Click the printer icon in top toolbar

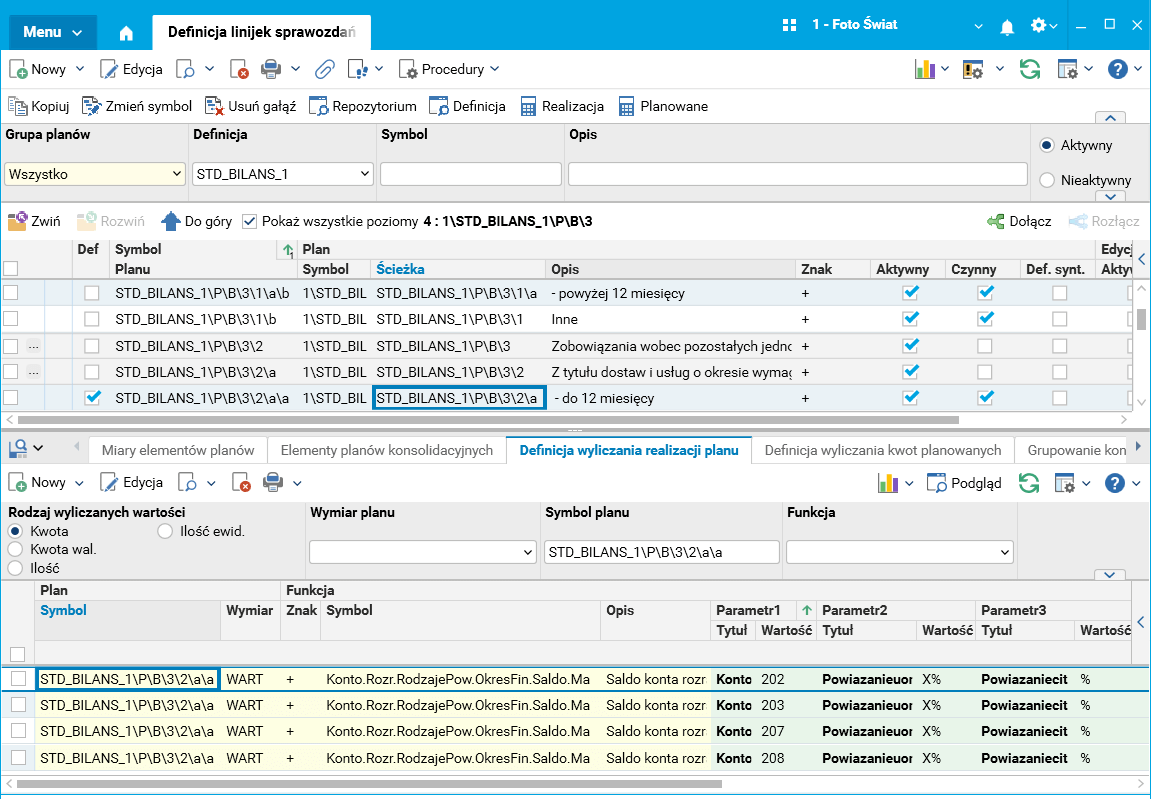pos(270,69)
